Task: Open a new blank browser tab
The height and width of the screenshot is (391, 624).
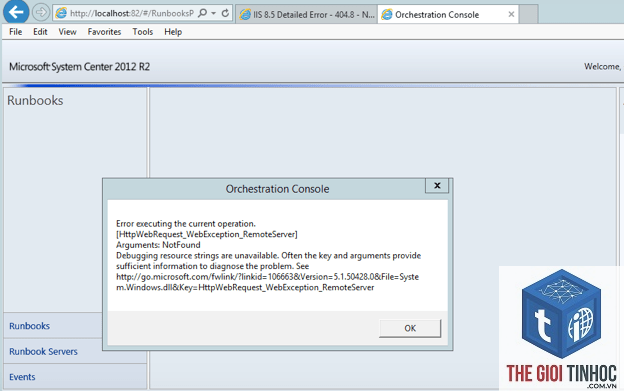Action: pos(528,15)
